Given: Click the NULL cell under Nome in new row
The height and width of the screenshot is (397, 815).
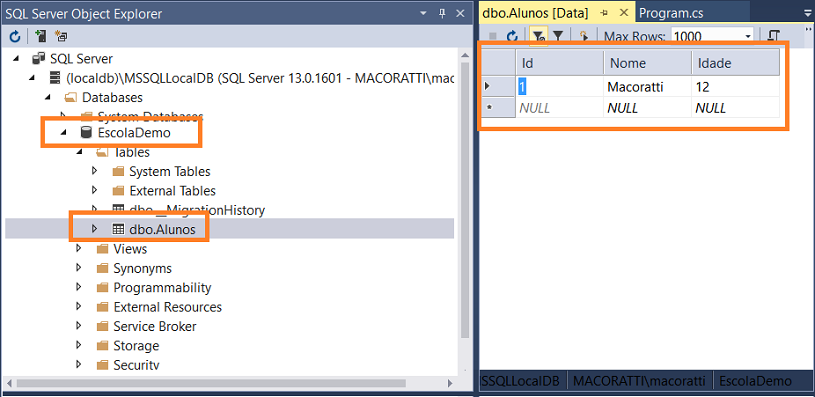Looking at the screenshot, I should click(x=648, y=108).
